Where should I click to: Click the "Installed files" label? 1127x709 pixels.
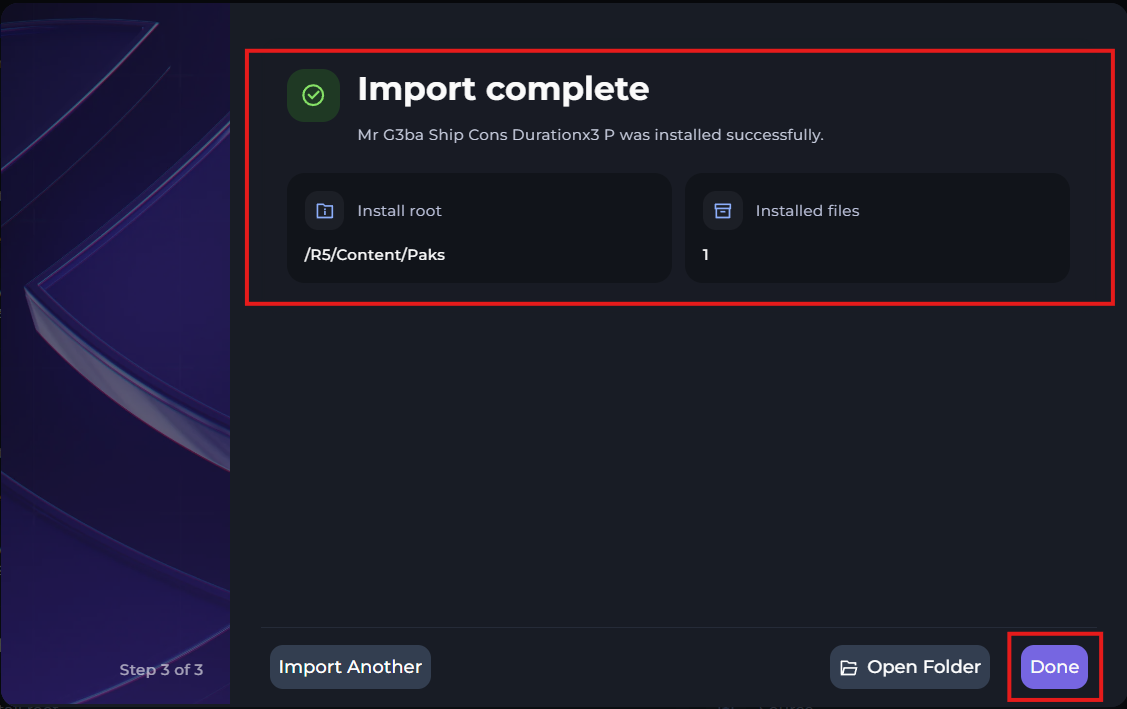pyautogui.click(x=807, y=211)
